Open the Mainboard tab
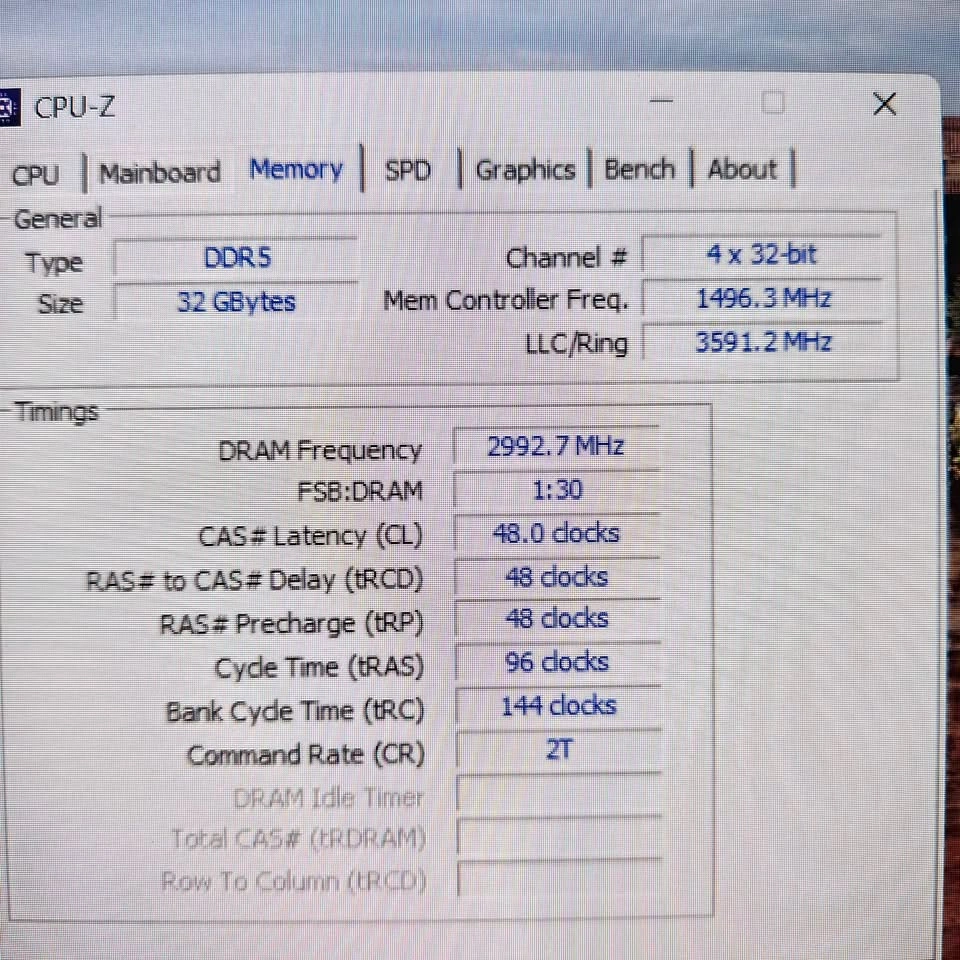 click(x=160, y=173)
